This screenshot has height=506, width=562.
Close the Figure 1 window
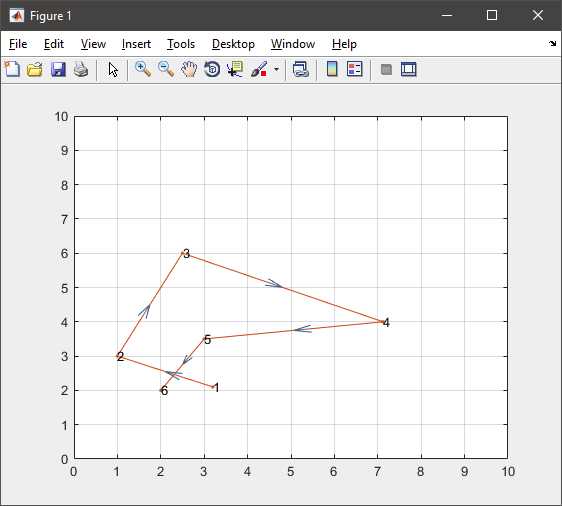click(538, 15)
